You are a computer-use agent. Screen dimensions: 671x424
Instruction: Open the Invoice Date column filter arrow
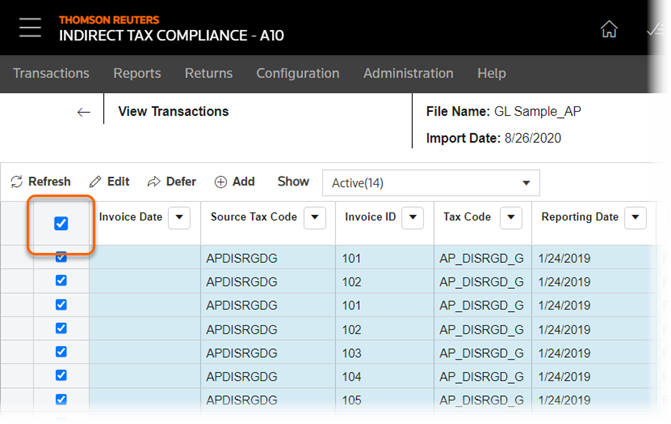[x=179, y=217]
